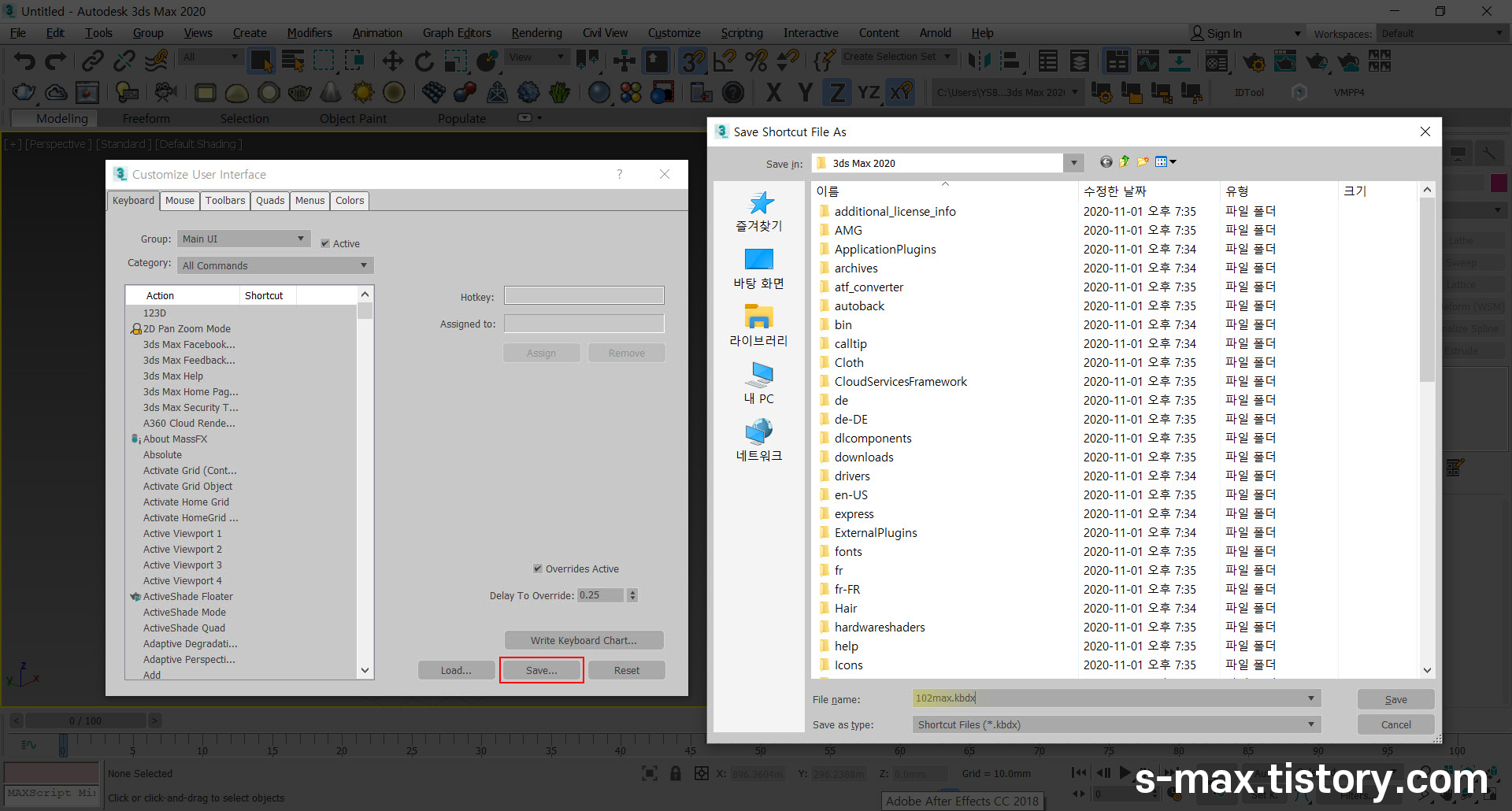
Task: Choose the Bind to Space Warp tool
Action: 156,61
